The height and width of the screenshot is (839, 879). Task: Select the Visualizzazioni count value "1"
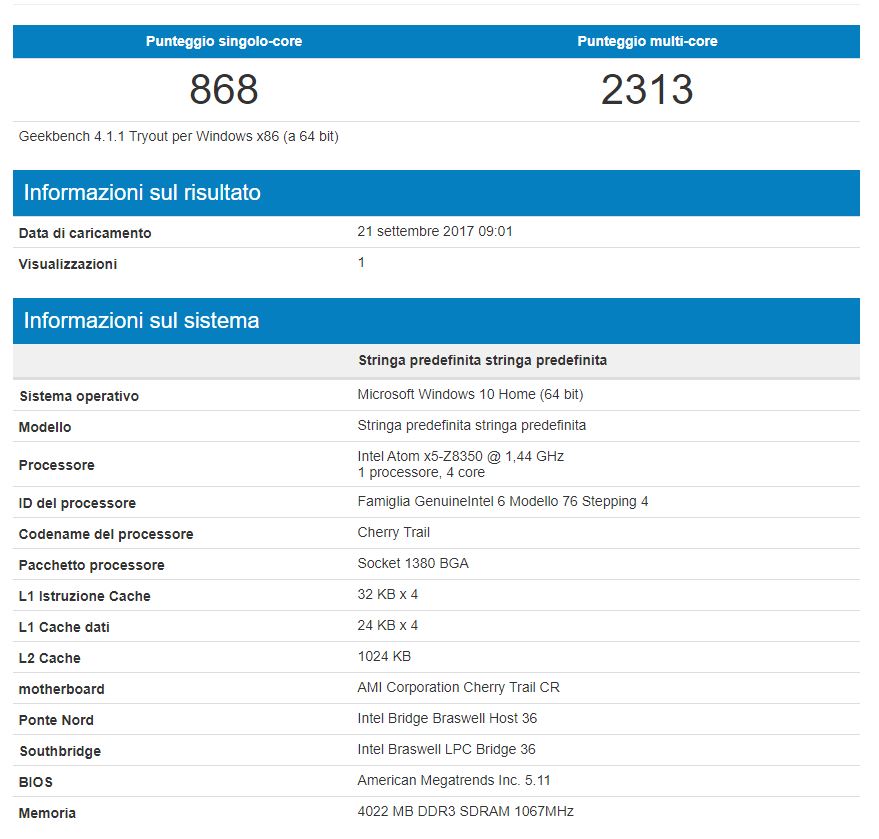coord(362,262)
